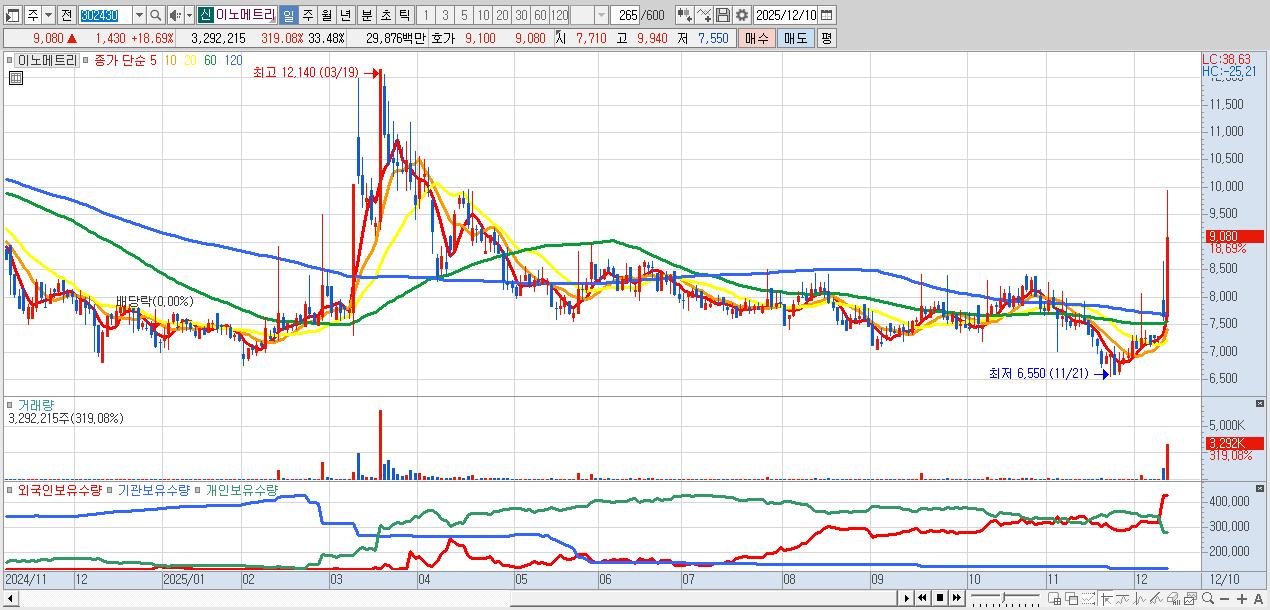
Task: Click the 매수 buy button
Action: (x=757, y=38)
